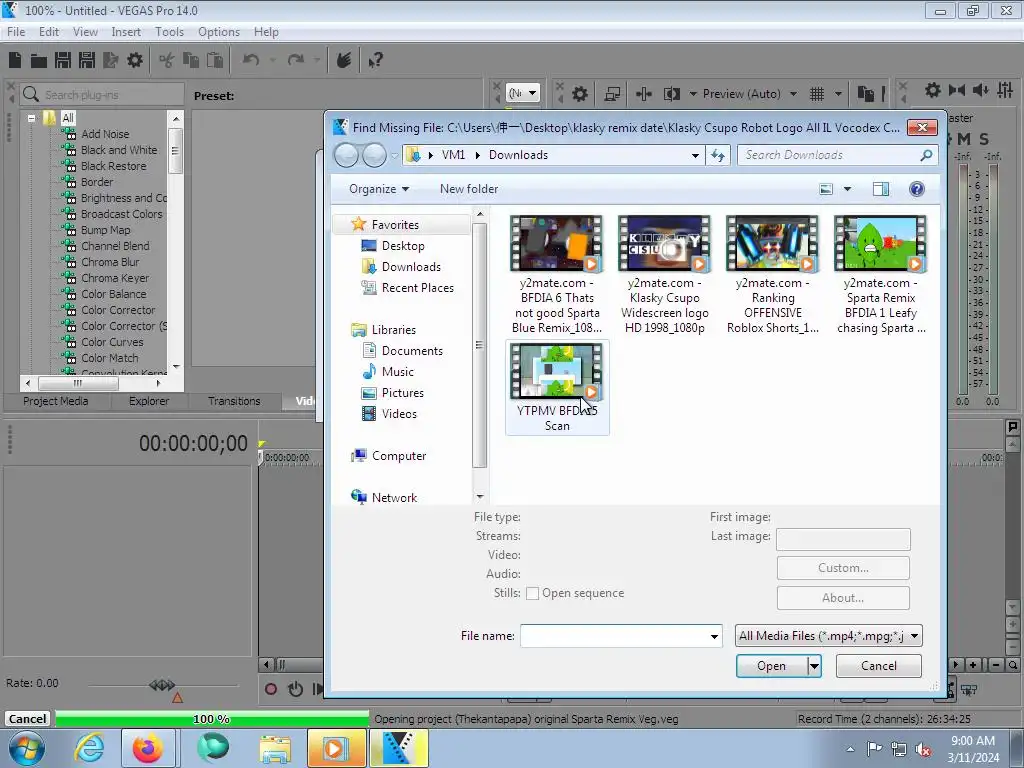The height and width of the screenshot is (768, 1024).
Task: Open project Properties gear icon
Action: [x=135, y=61]
